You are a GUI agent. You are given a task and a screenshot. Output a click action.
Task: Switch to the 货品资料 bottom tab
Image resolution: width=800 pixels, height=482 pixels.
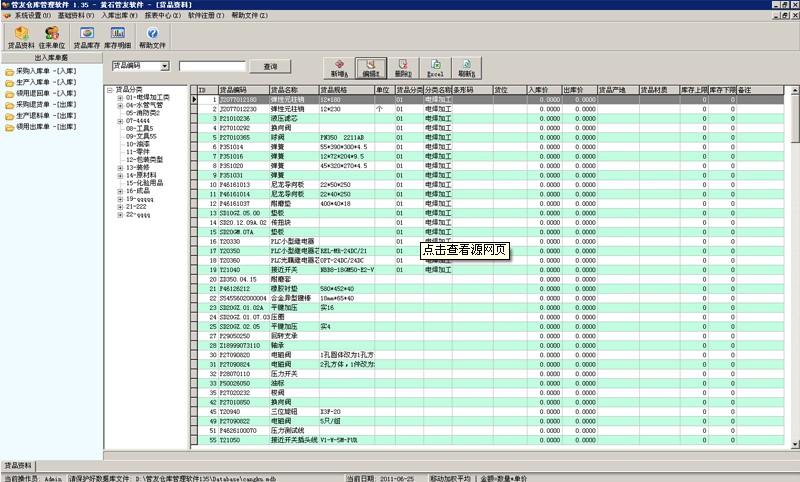pos(18,465)
